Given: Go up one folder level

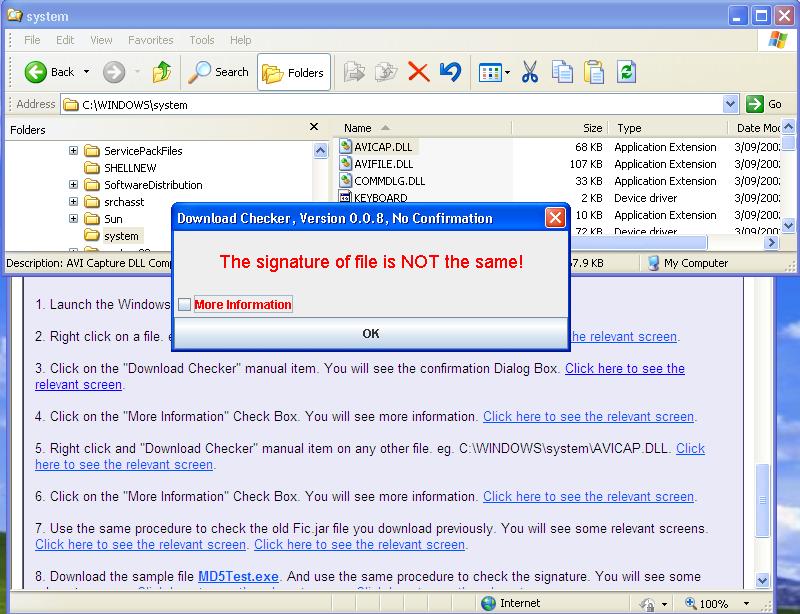Looking at the screenshot, I should tap(162, 72).
